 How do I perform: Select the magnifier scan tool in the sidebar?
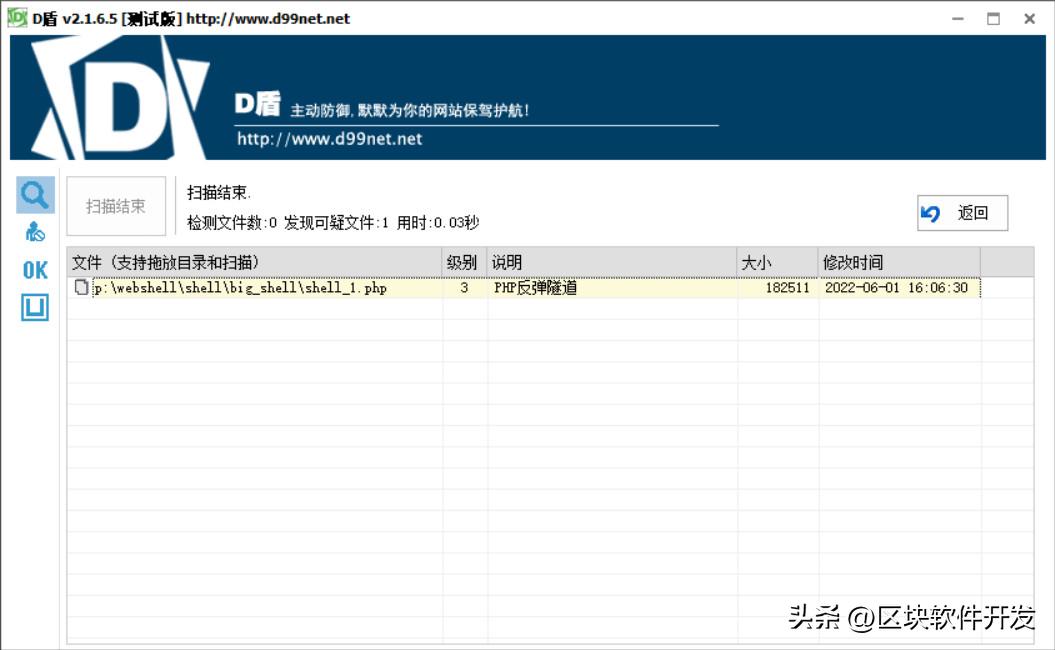[x=34, y=194]
